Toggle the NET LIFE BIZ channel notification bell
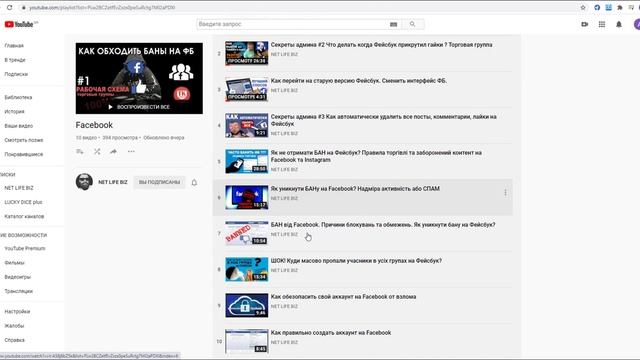The width and height of the screenshot is (640, 360). coord(194,182)
